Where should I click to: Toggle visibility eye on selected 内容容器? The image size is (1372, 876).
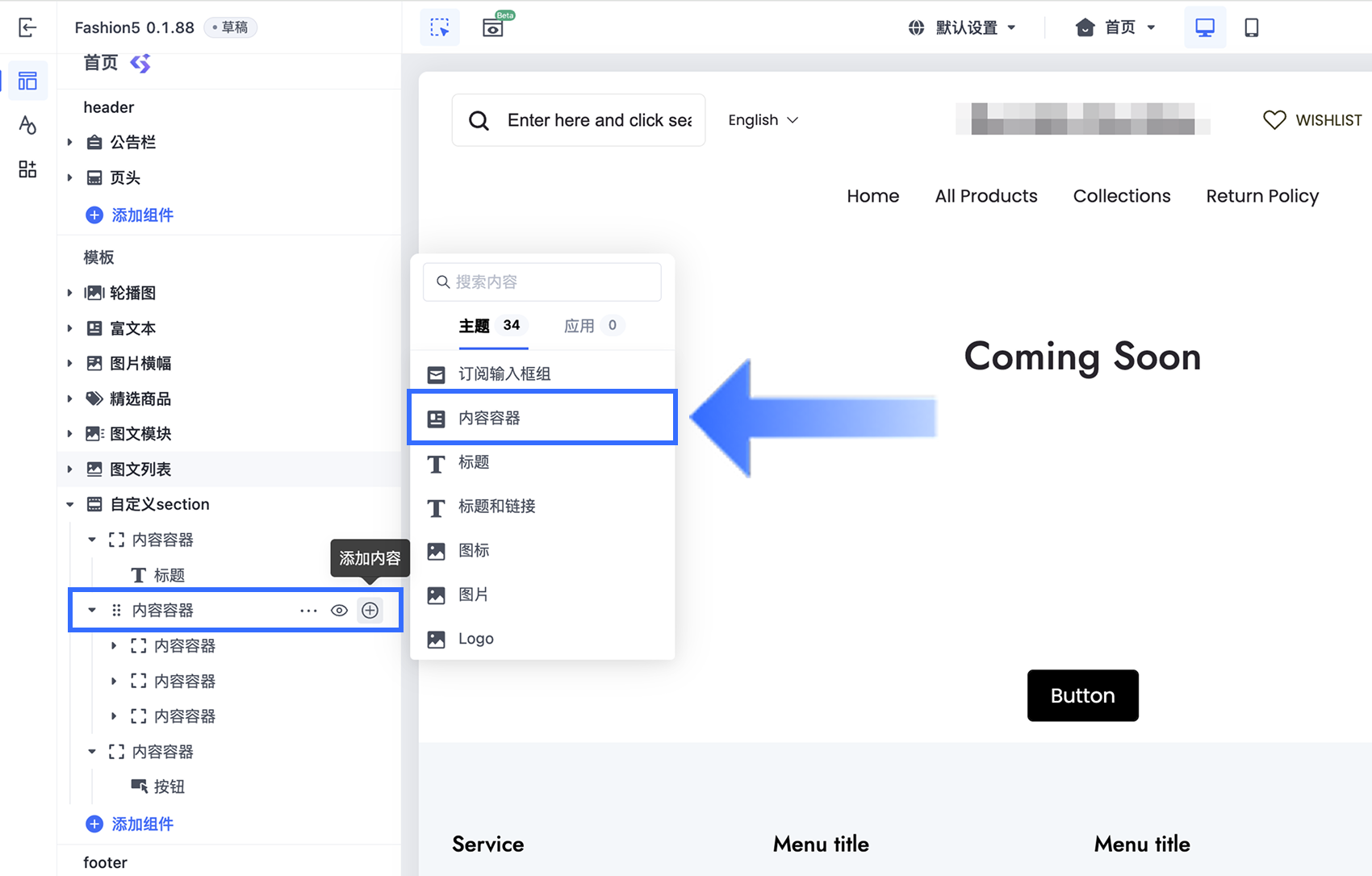click(x=339, y=611)
